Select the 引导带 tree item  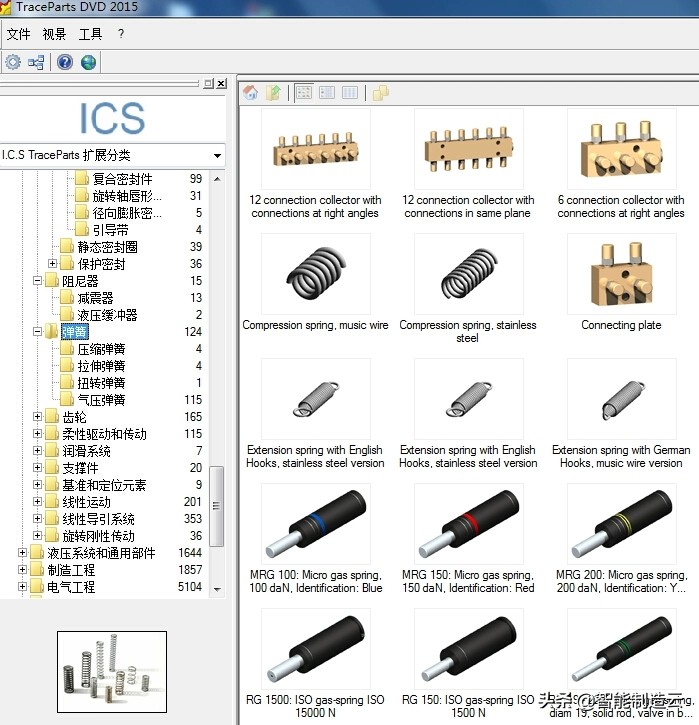pos(110,230)
